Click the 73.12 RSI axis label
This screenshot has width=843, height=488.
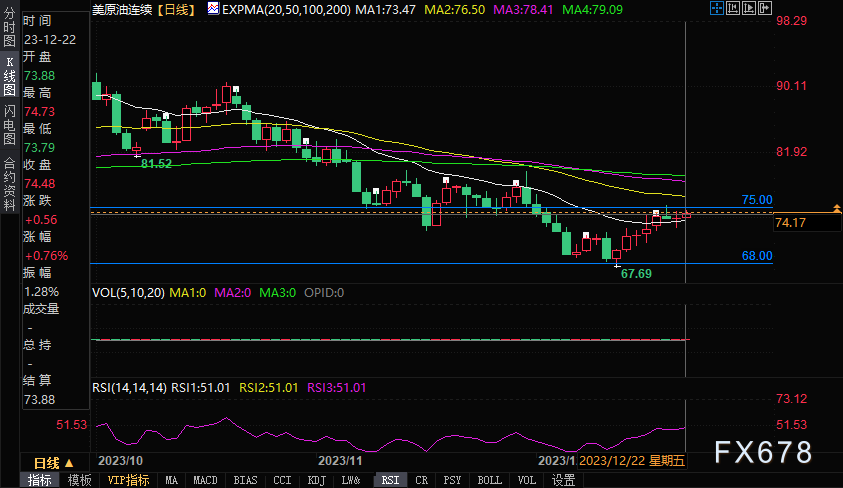click(x=791, y=399)
